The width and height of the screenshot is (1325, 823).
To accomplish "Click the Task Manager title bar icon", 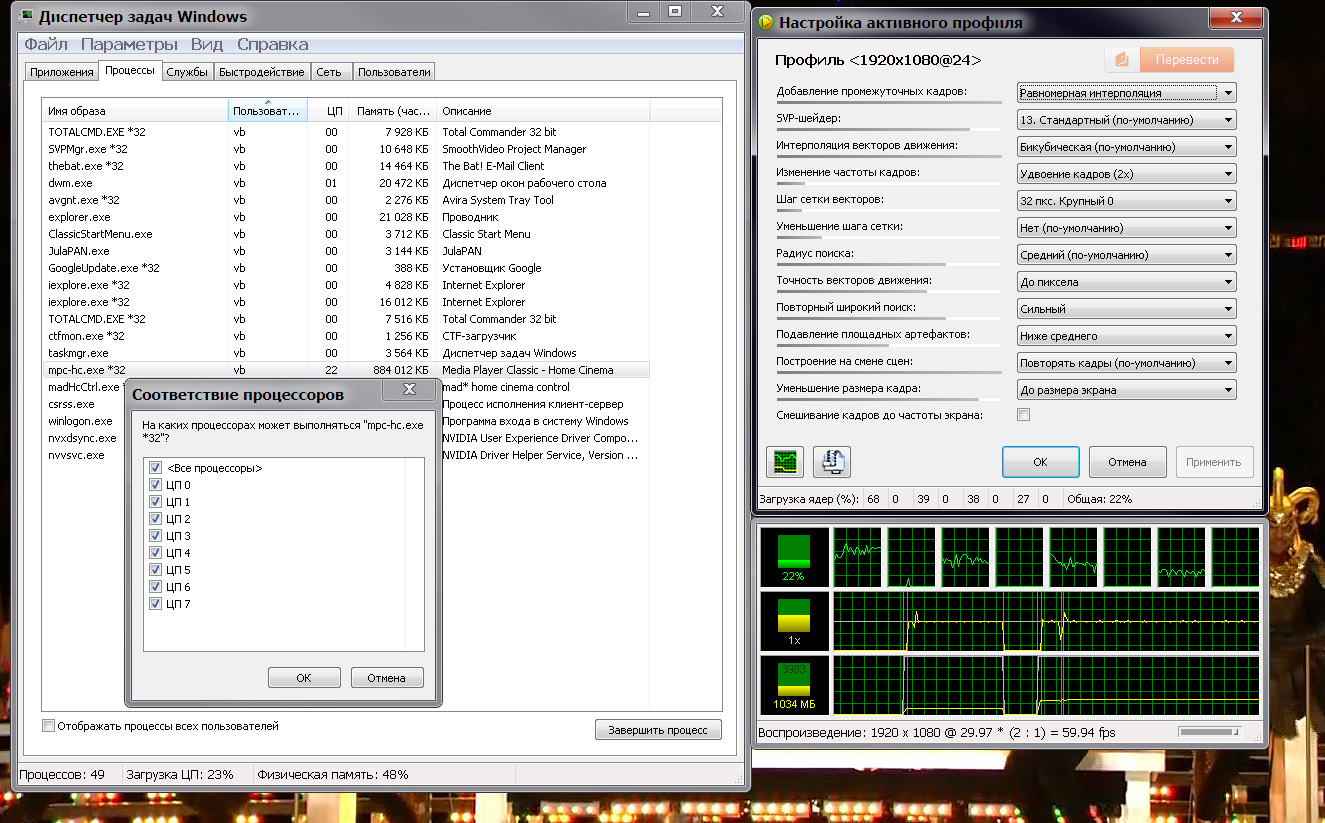I will pyautogui.click(x=27, y=17).
